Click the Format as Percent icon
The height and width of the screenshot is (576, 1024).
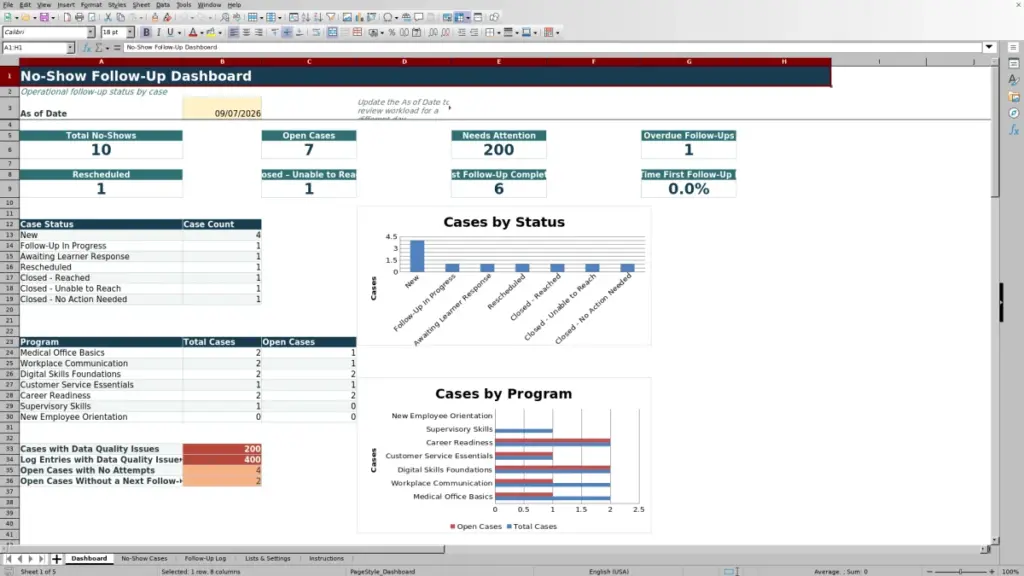click(x=392, y=32)
